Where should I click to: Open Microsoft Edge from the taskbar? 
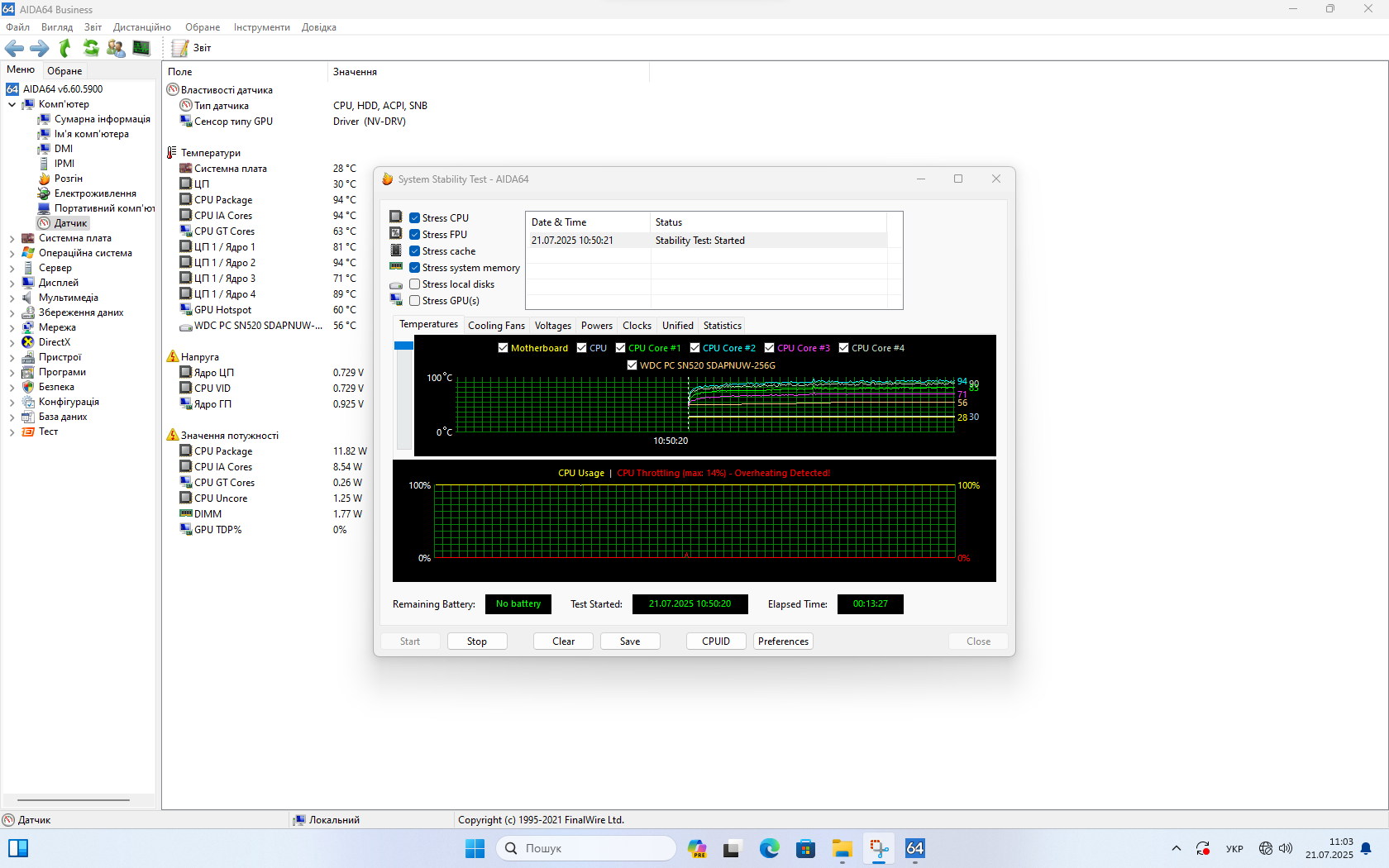(x=769, y=848)
